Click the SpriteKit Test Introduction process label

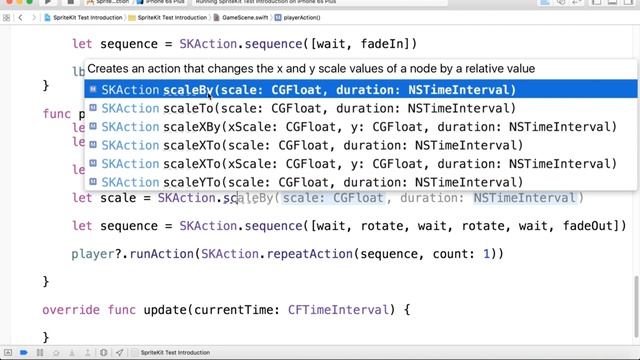click(176, 352)
